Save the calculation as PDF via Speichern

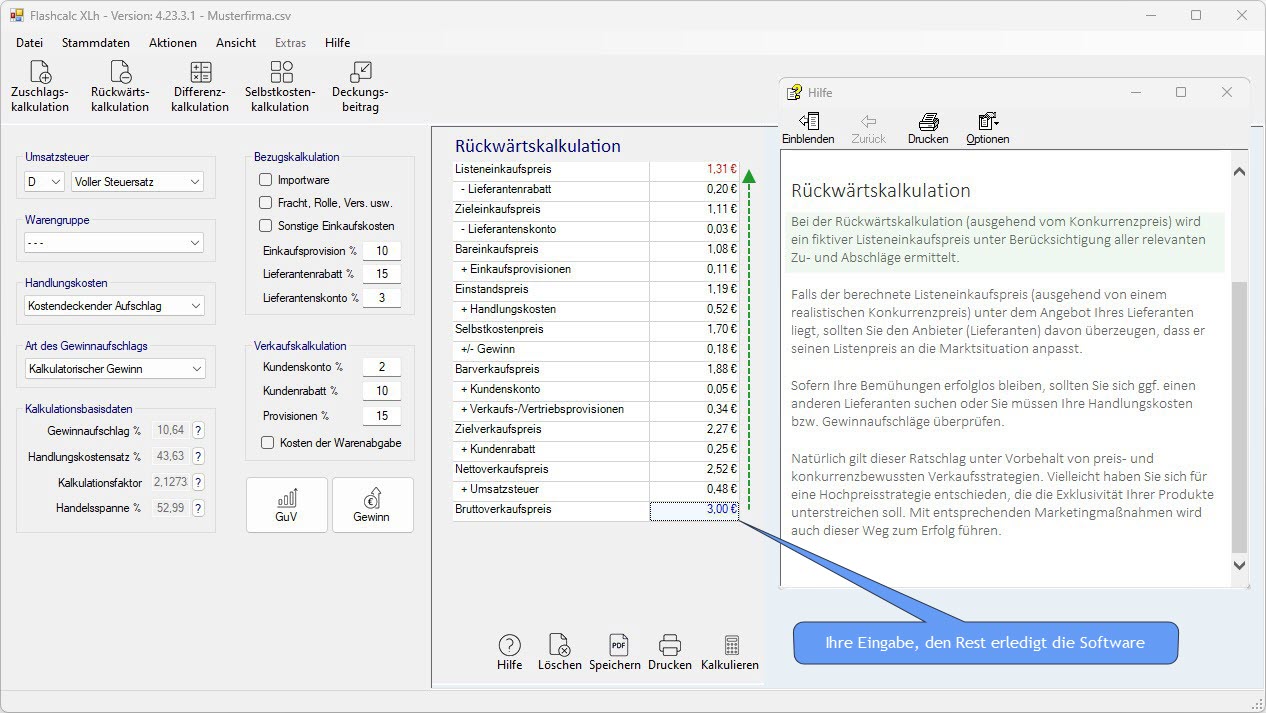tap(615, 652)
